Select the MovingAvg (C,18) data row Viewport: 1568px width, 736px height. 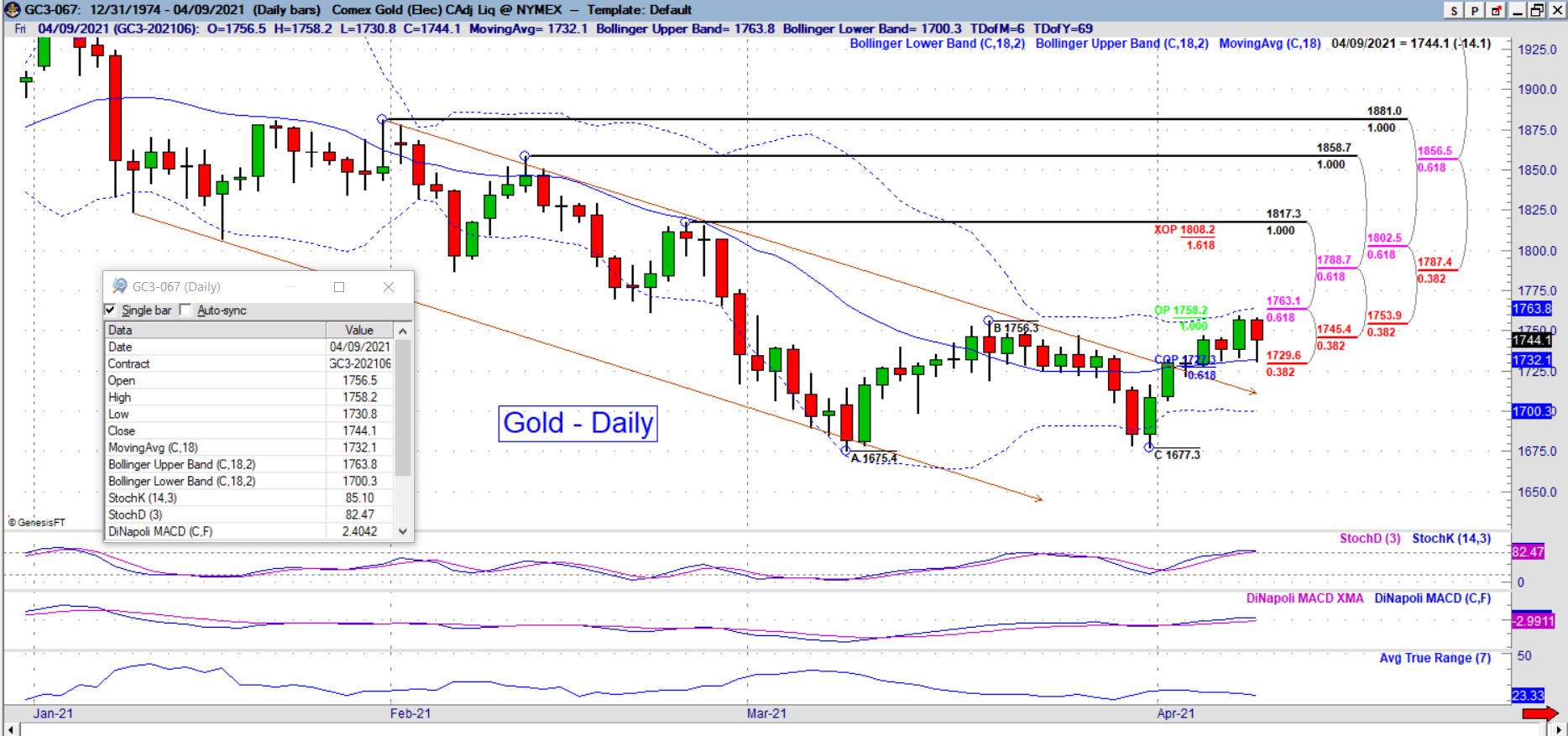click(249, 447)
